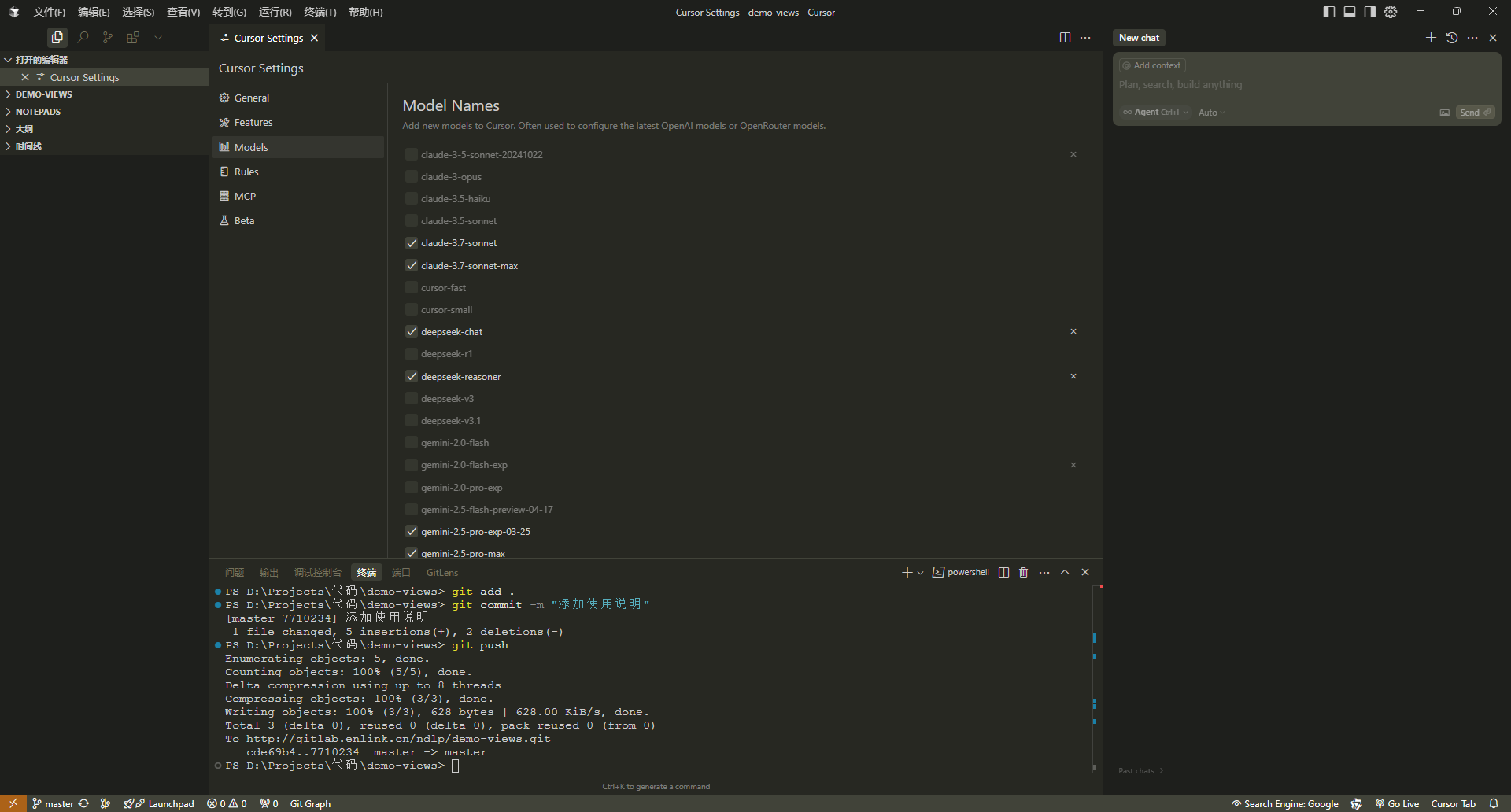Split the terminal pane
The image size is (1511, 812).
click(x=1003, y=572)
